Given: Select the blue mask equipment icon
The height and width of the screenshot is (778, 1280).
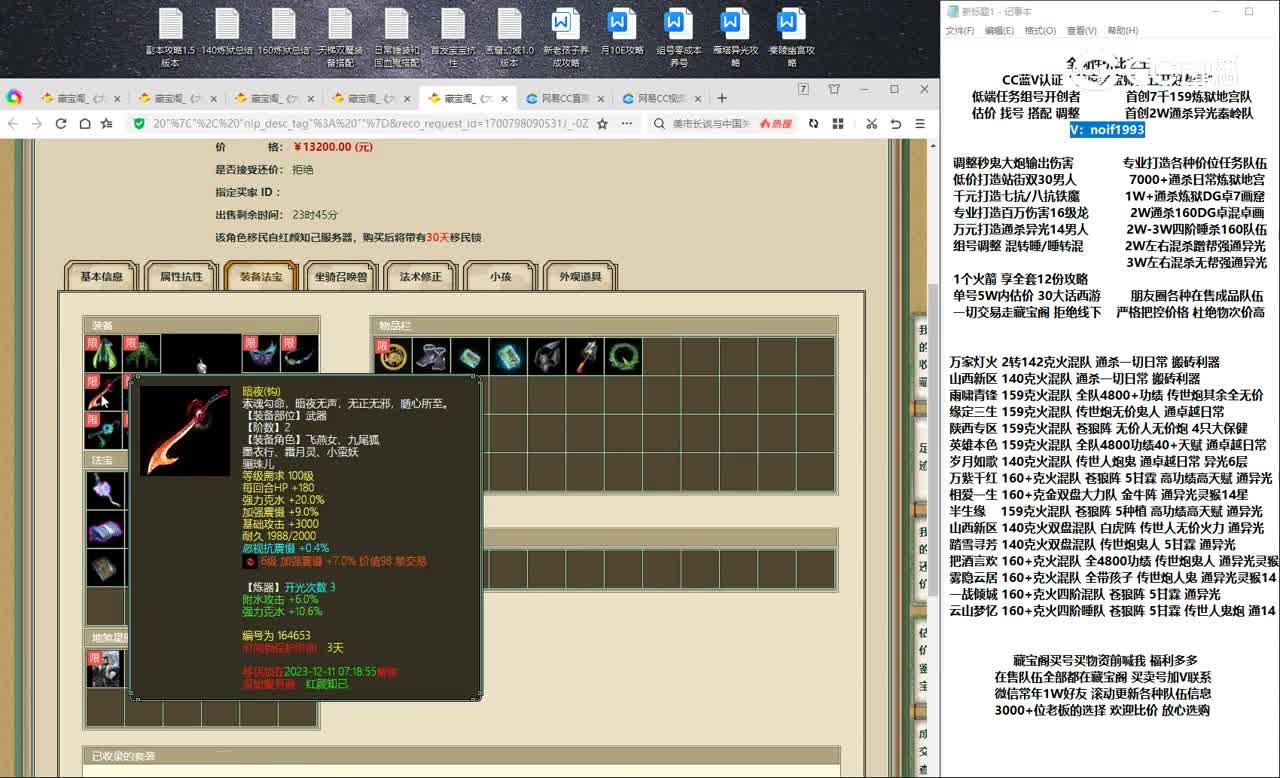Looking at the screenshot, I should [x=260, y=354].
